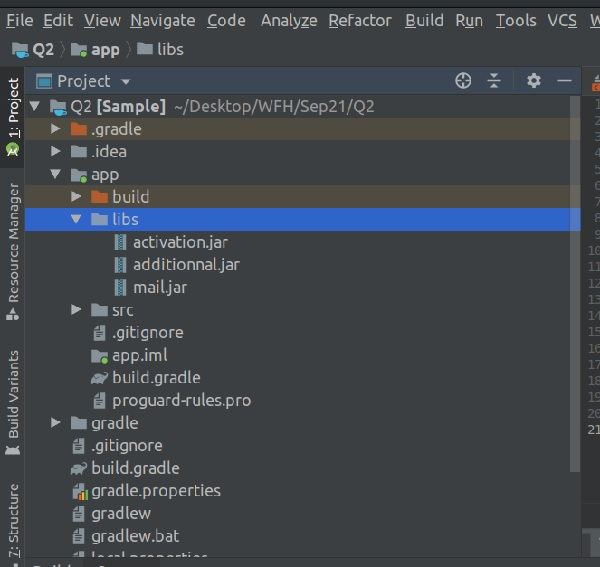Hide the Project panel with minimize icon
This screenshot has height=567, width=600.
(x=564, y=81)
